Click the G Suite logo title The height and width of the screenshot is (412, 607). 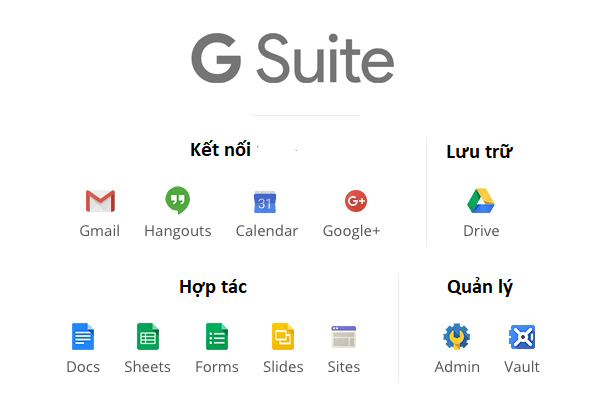tap(293, 58)
